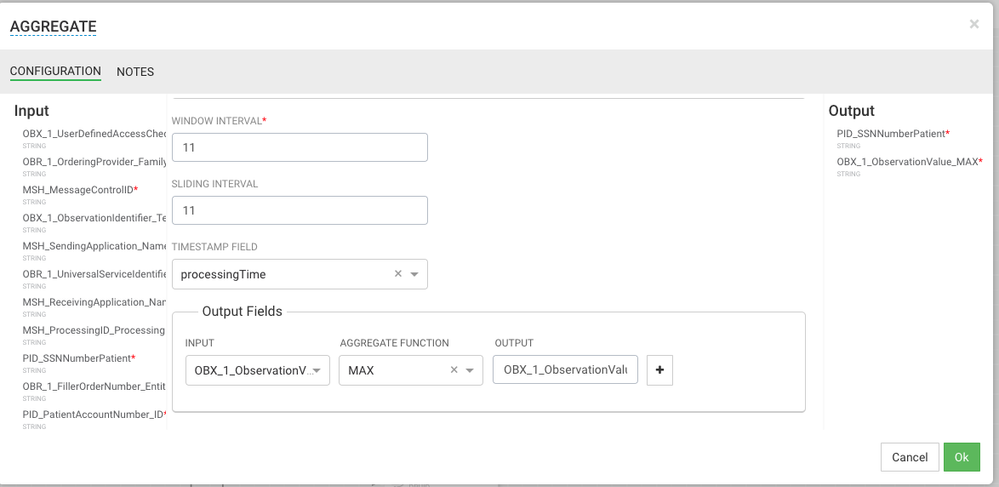
Task: Select PID_SSNNumberPatient in Output panel
Action: coord(890,134)
